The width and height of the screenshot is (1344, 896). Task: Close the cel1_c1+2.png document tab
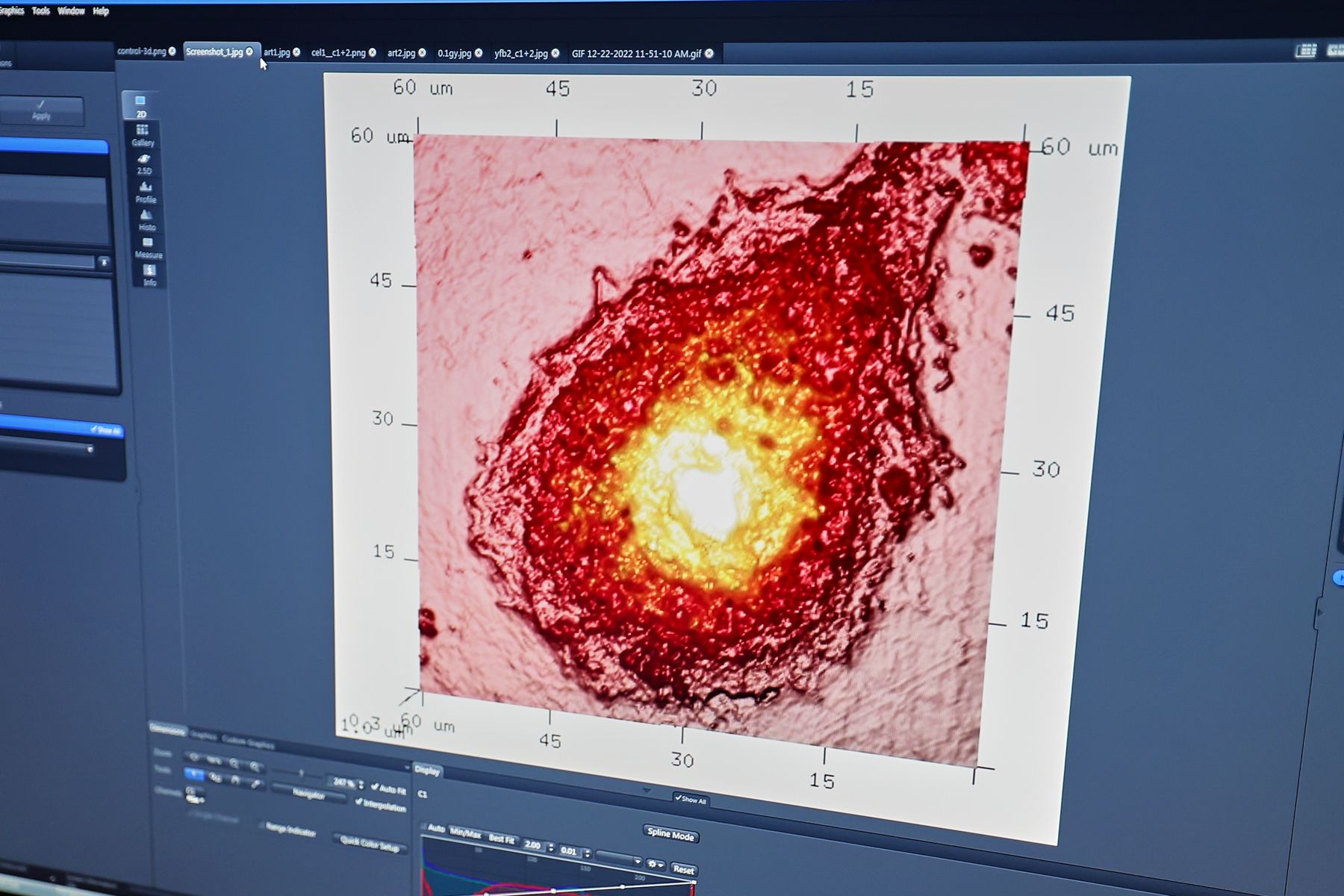[x=373, y=53]
